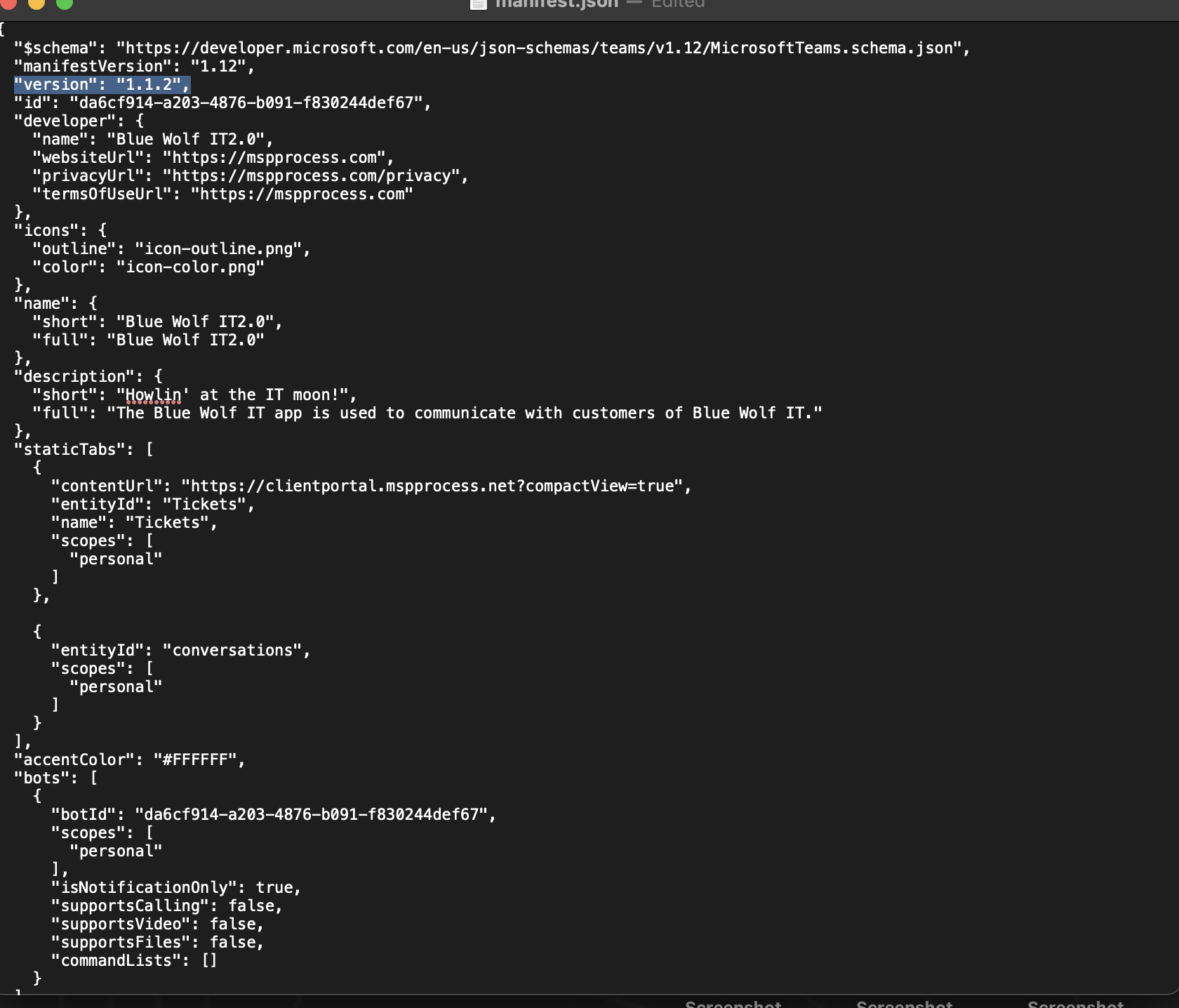The height and width of the screenshot is (1008, 1179).
Task: Click the entityId conversations value
Action: [x=237, y=651]
